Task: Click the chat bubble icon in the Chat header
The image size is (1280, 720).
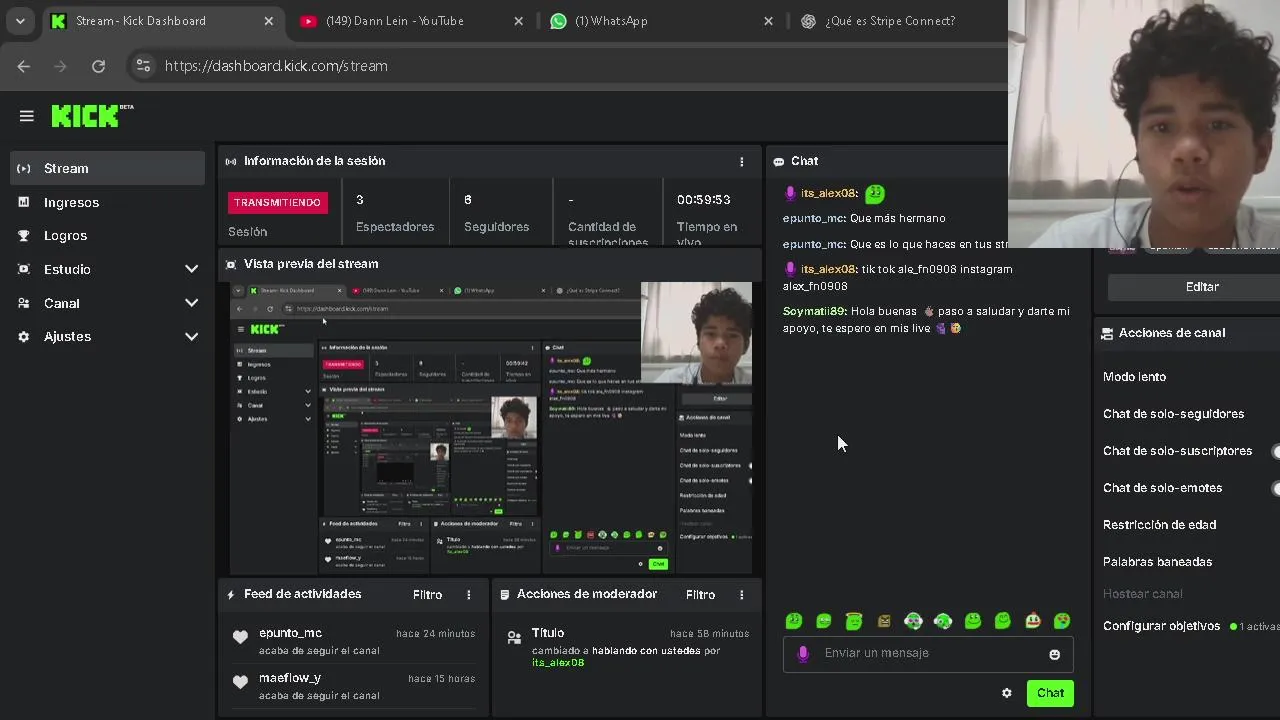Action: point(779,161)
